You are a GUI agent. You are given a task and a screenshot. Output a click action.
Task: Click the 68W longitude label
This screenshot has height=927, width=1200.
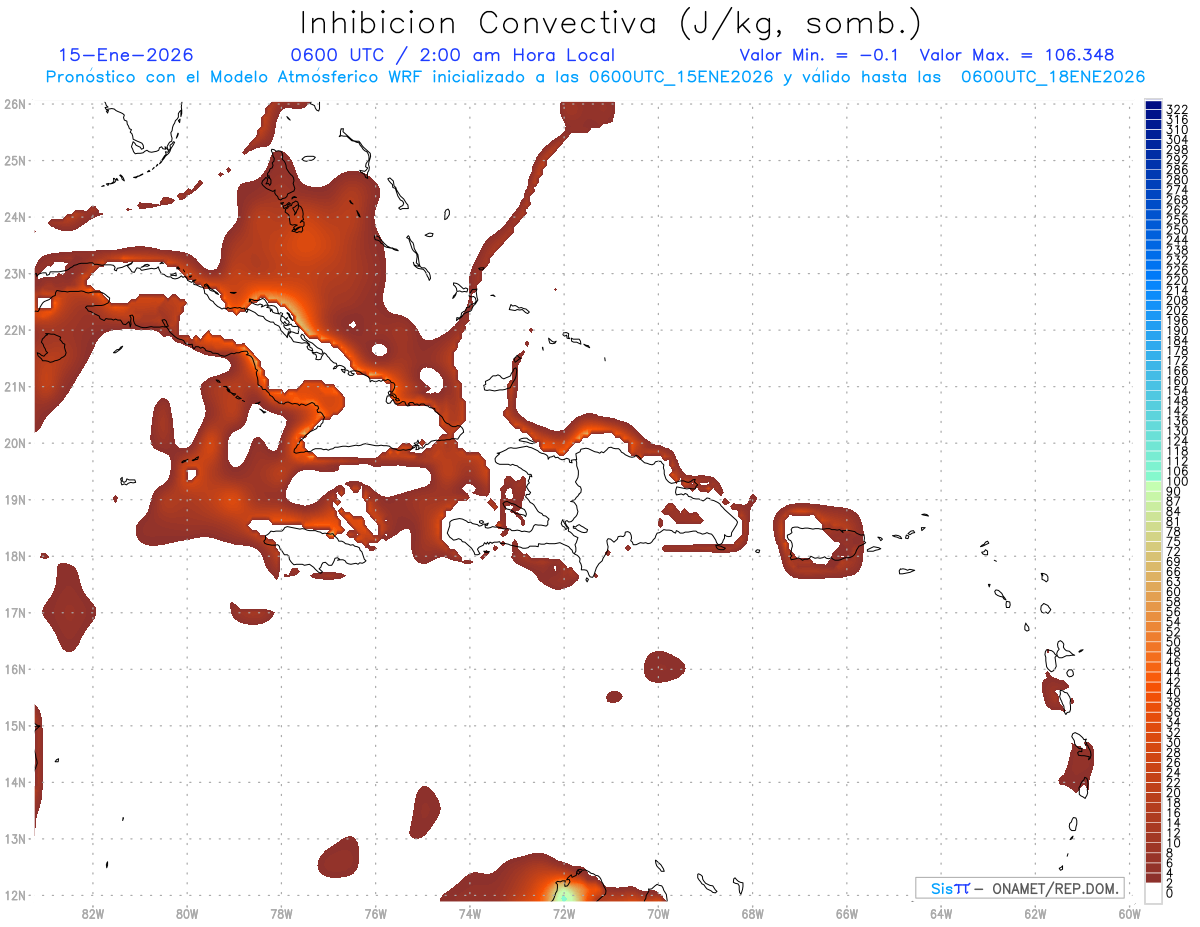(x=752, y=913)
